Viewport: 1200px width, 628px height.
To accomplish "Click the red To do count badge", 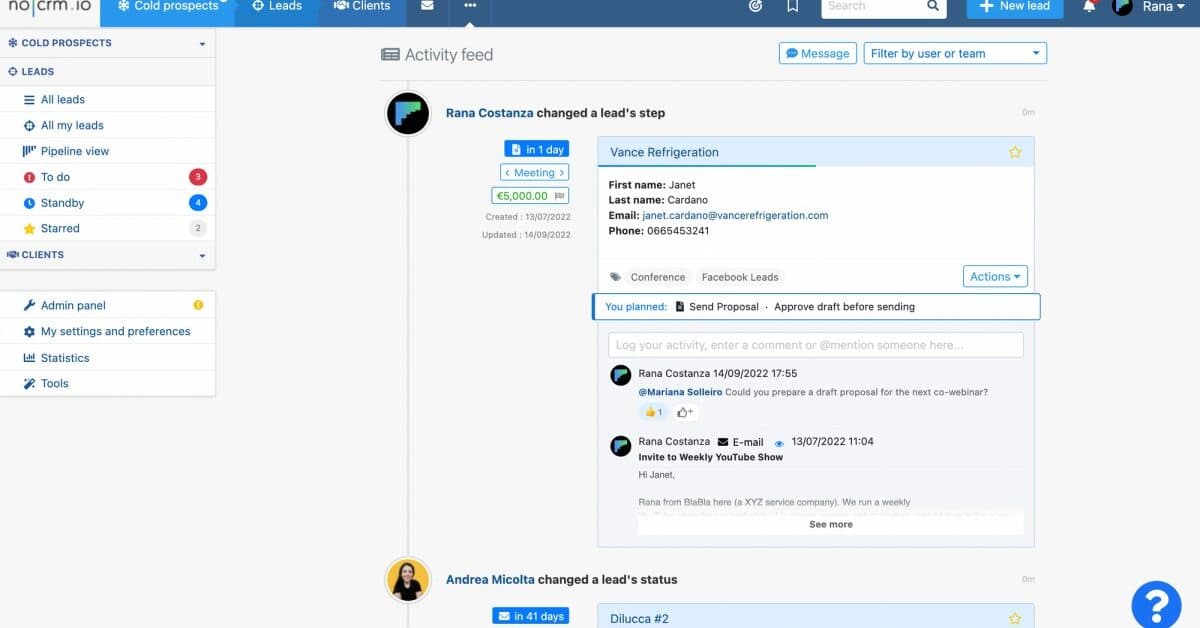I will click(198, 177).
